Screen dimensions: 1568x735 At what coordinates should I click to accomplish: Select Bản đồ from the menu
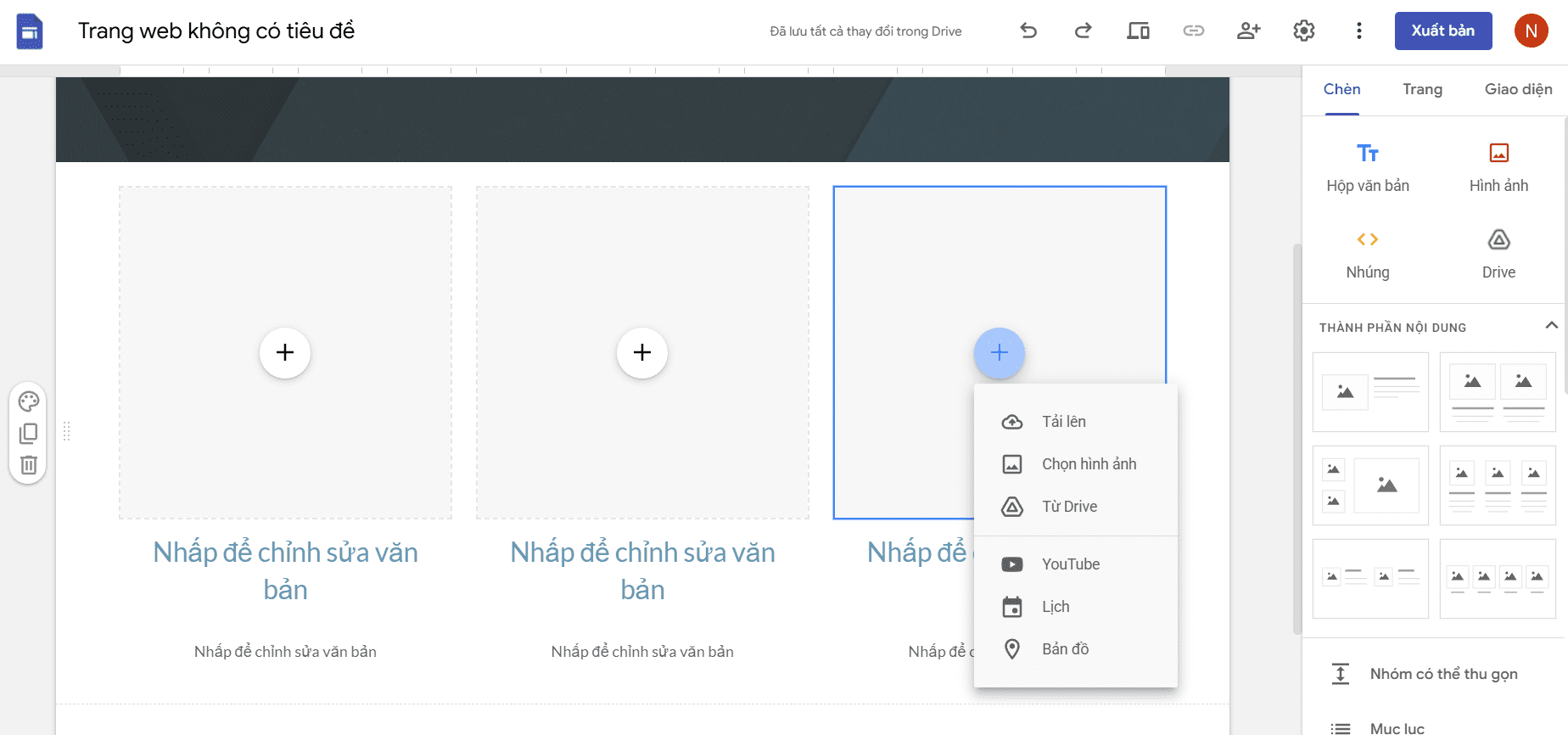[x=1076, y=649]
